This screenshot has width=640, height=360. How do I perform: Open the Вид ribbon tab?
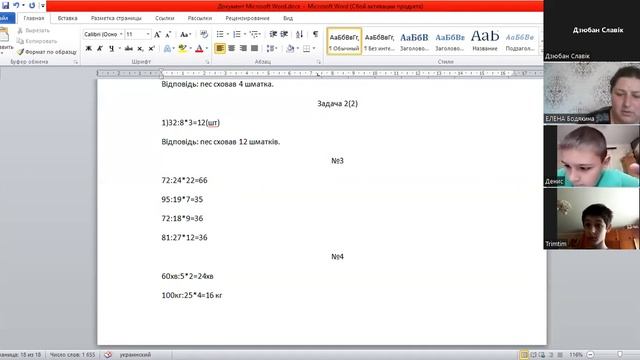pyautogui.click(x=288, y=18)
